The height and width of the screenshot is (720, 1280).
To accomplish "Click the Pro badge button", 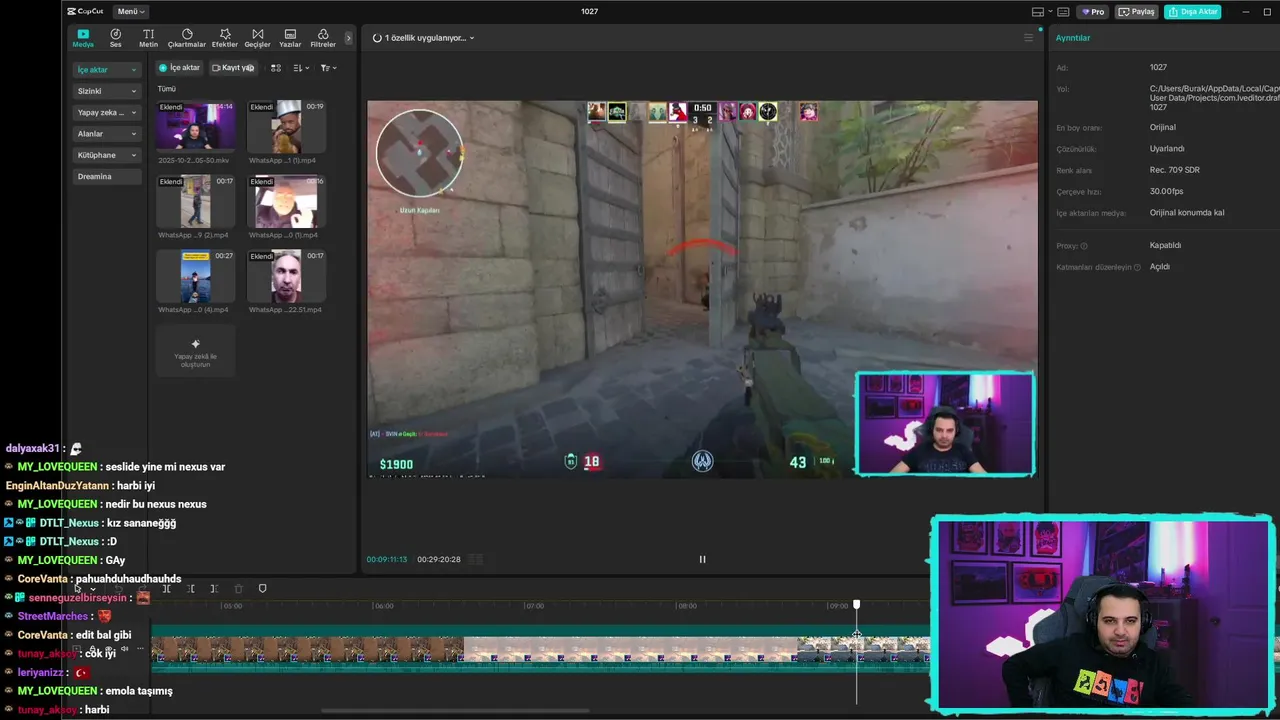I will click(1092, 12).
